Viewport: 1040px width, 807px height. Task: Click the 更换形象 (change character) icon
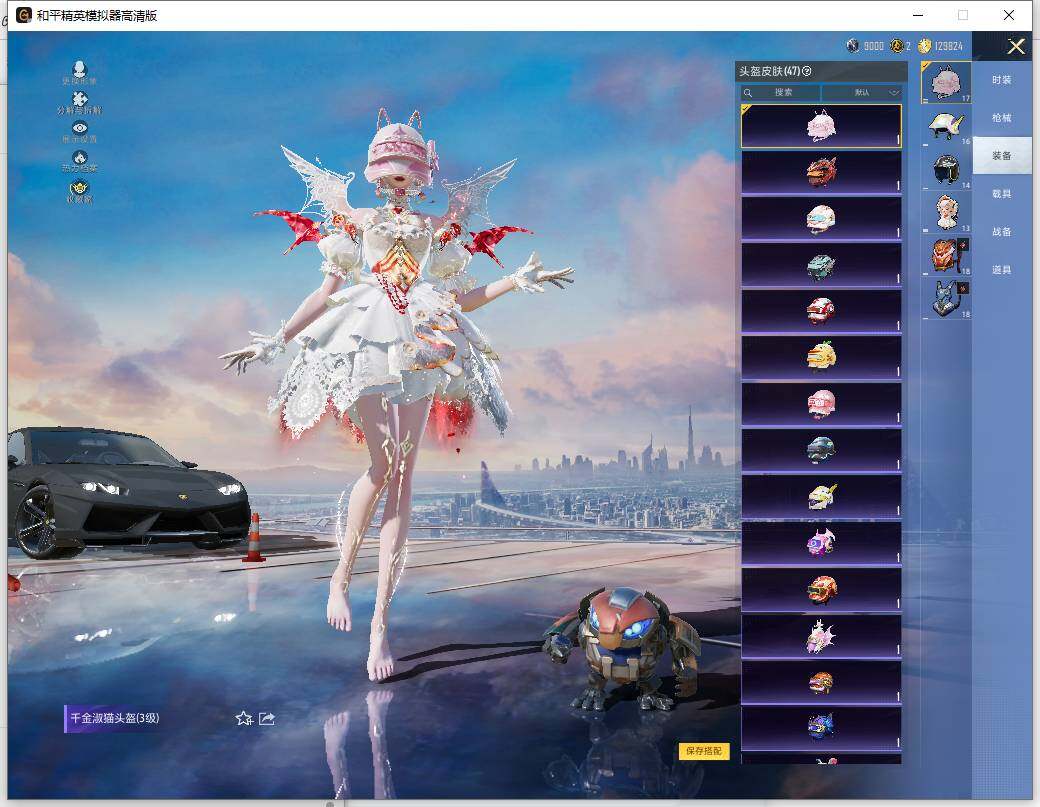click(80, 71)
